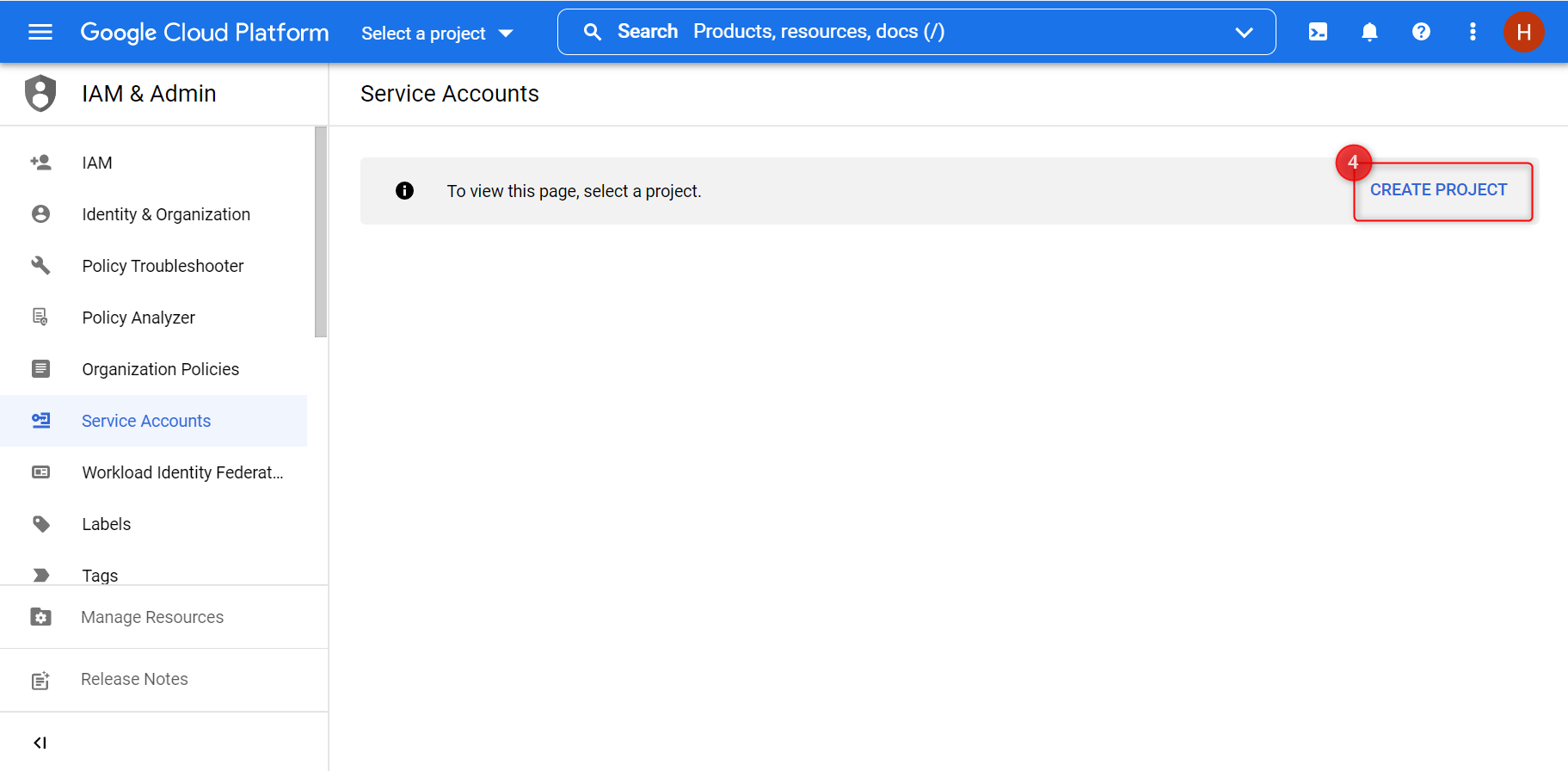Select Service Accounts in sidebar
Viewport: 1568px width, 771px height.
tap(154, 421)
